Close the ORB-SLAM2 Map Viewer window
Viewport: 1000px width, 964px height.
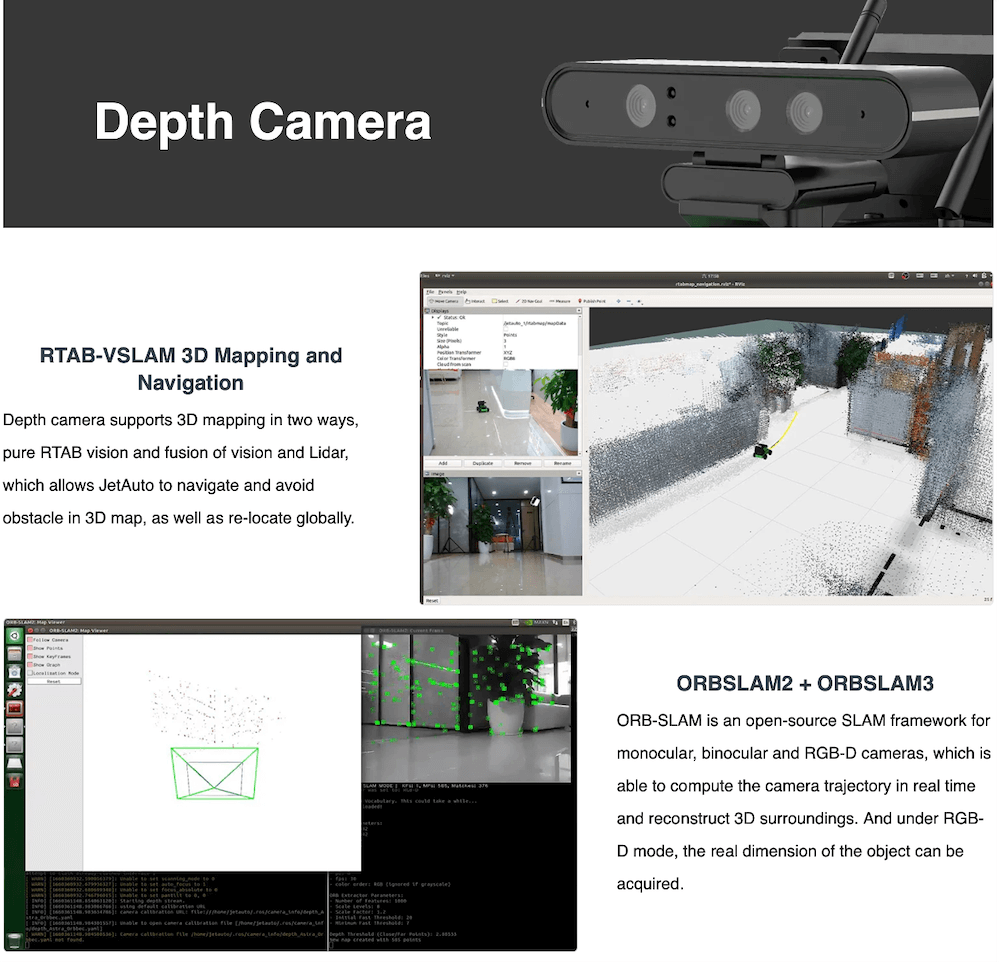click(x=30, y=631)
